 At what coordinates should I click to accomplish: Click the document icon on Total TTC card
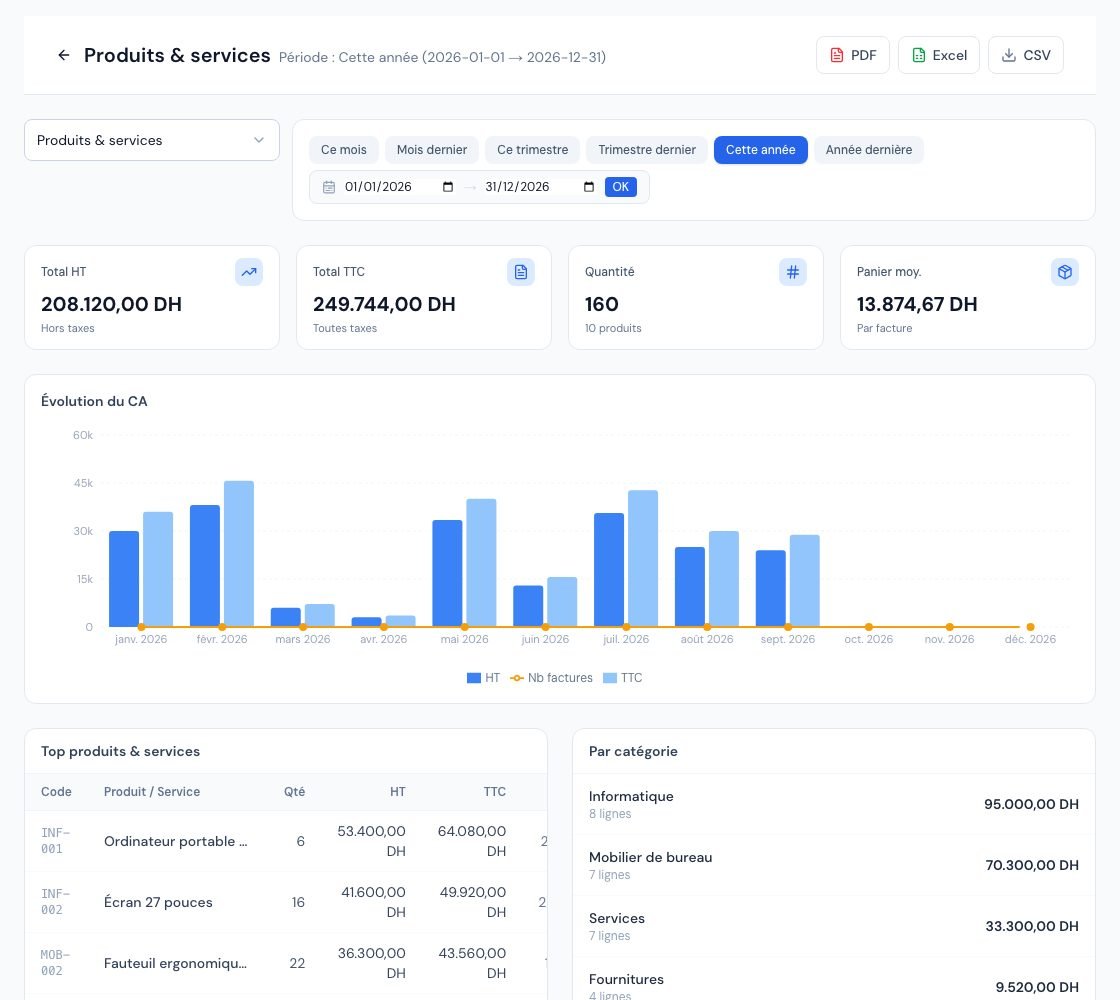pyautogui.click(x=521, y=272)
